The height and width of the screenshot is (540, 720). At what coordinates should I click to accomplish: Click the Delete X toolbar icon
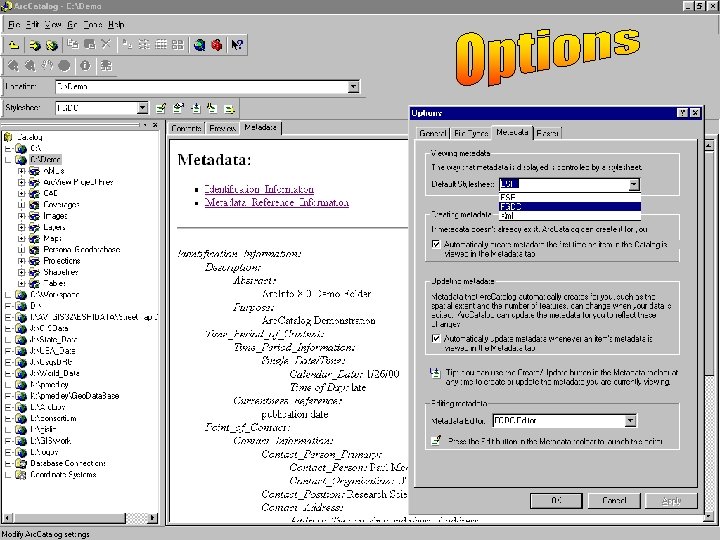[x=106, y=45]
